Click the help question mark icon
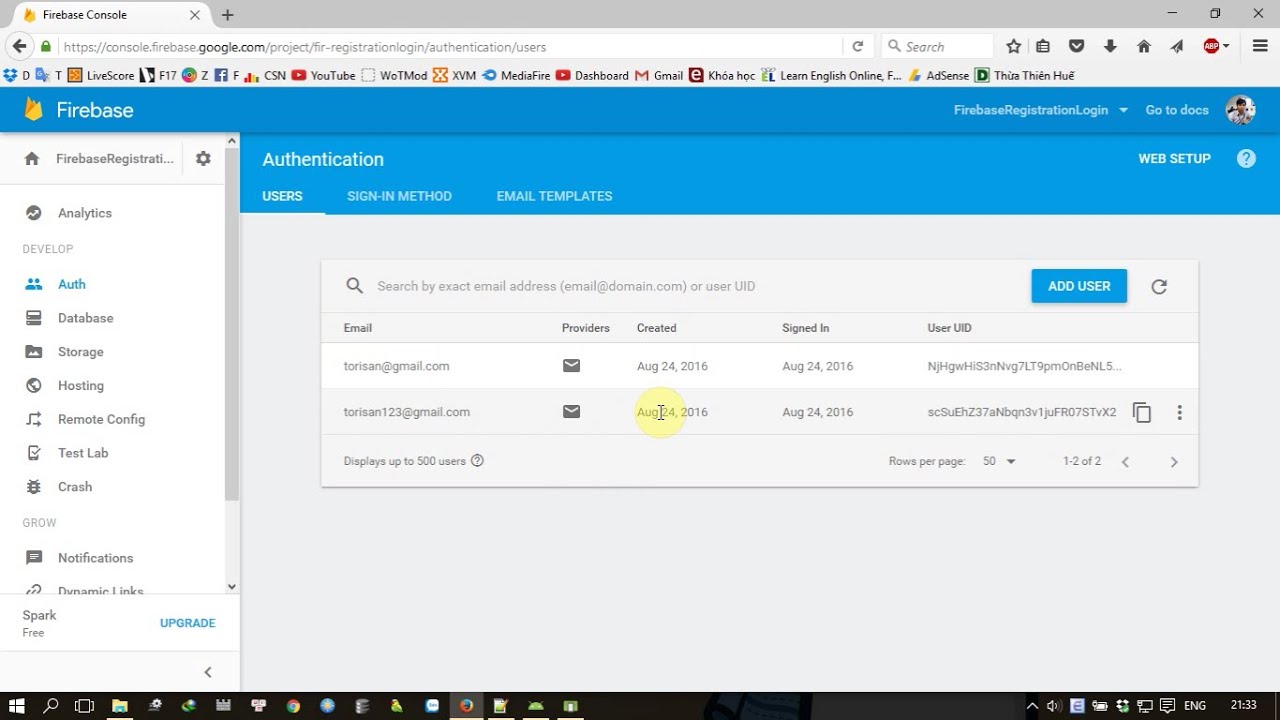 point(1246,159)
